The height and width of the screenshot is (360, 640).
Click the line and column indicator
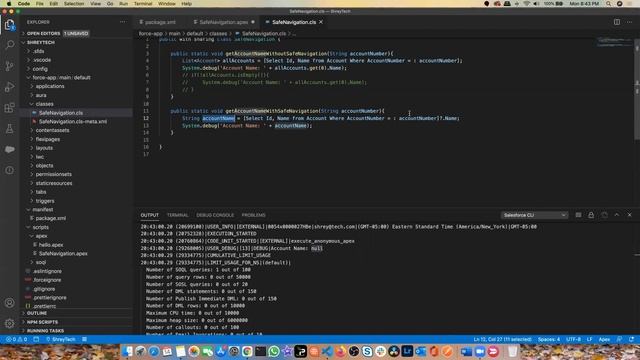pos(502,339)
